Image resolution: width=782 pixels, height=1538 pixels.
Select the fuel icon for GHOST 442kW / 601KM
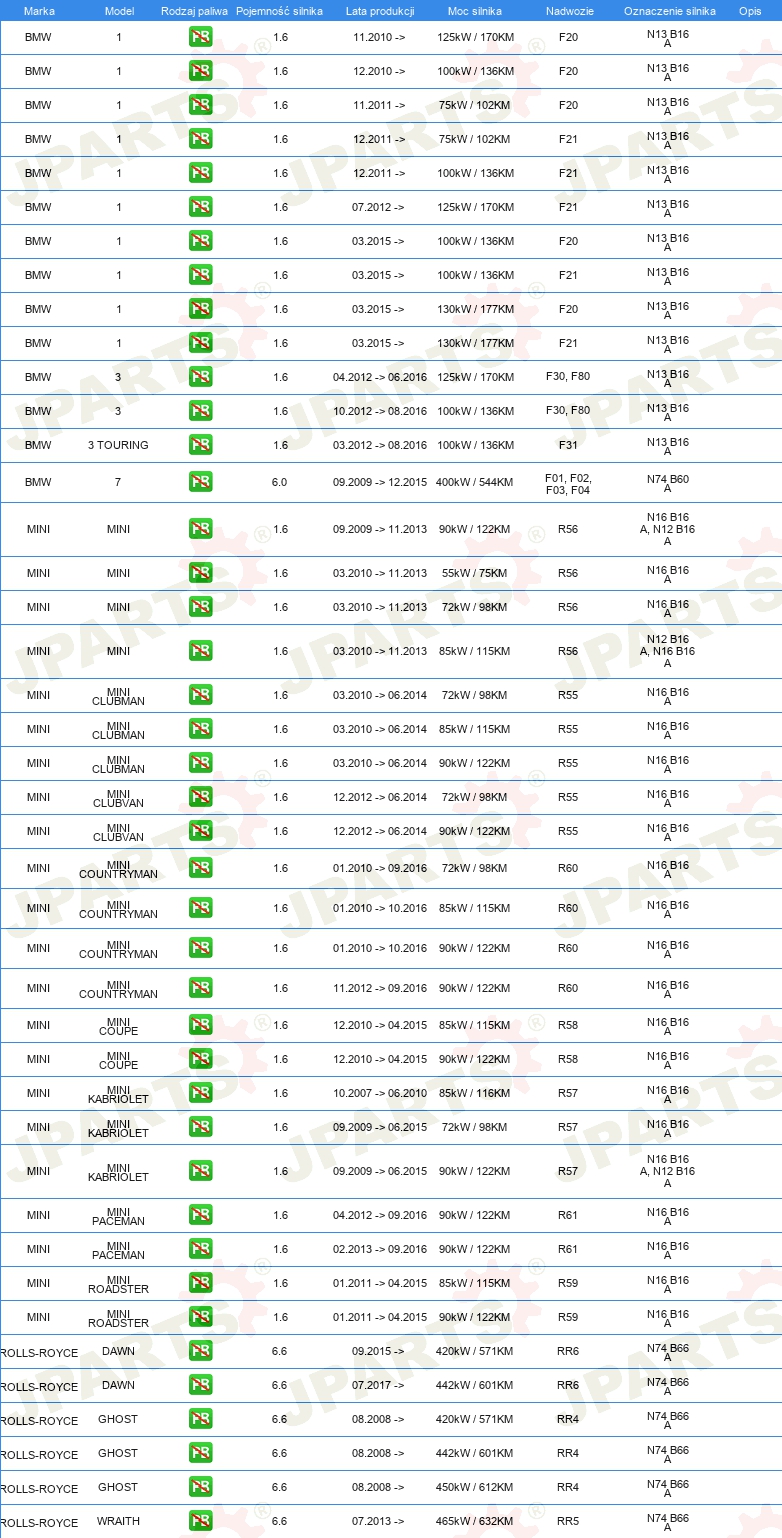(x=200, y=1453)
